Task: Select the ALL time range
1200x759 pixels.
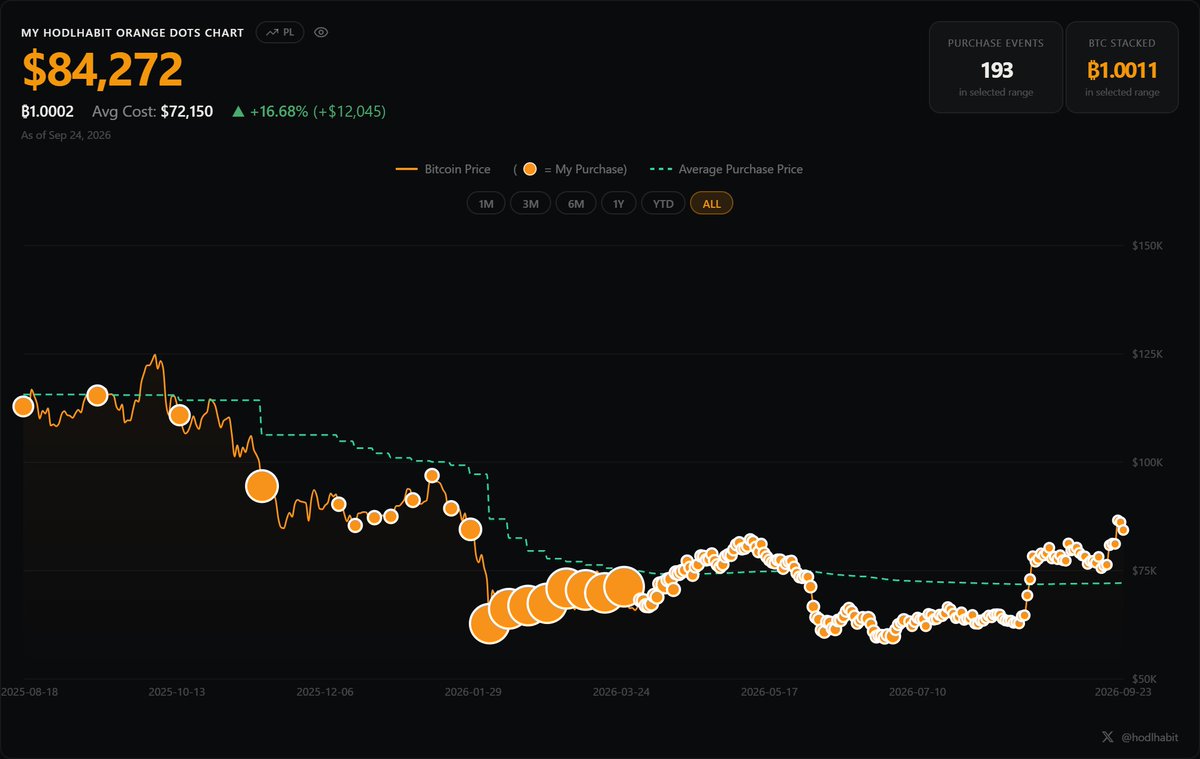Action: tap(712, 203)
